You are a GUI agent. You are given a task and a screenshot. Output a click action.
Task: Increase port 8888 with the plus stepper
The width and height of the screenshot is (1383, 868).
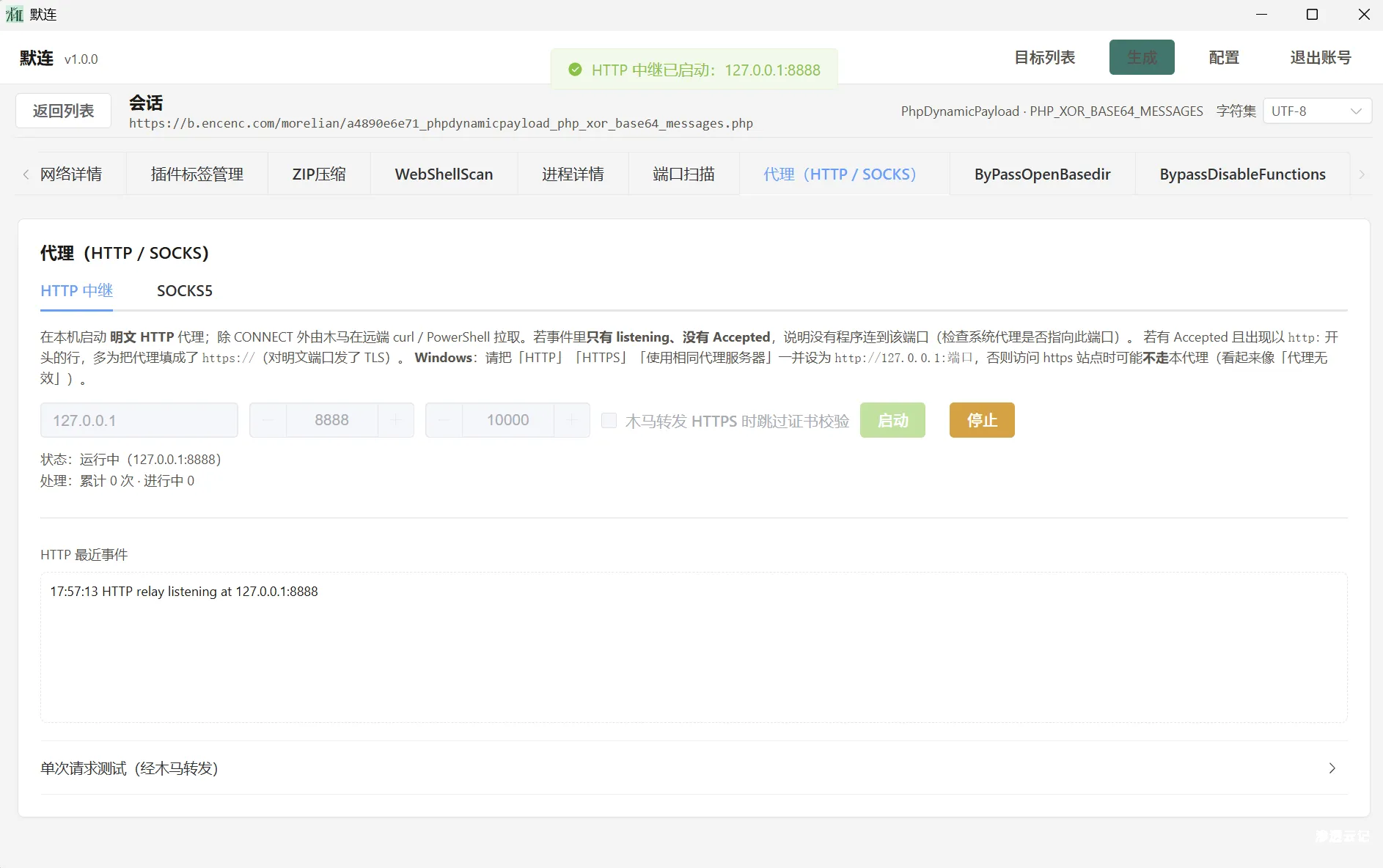tap(395, 420)
